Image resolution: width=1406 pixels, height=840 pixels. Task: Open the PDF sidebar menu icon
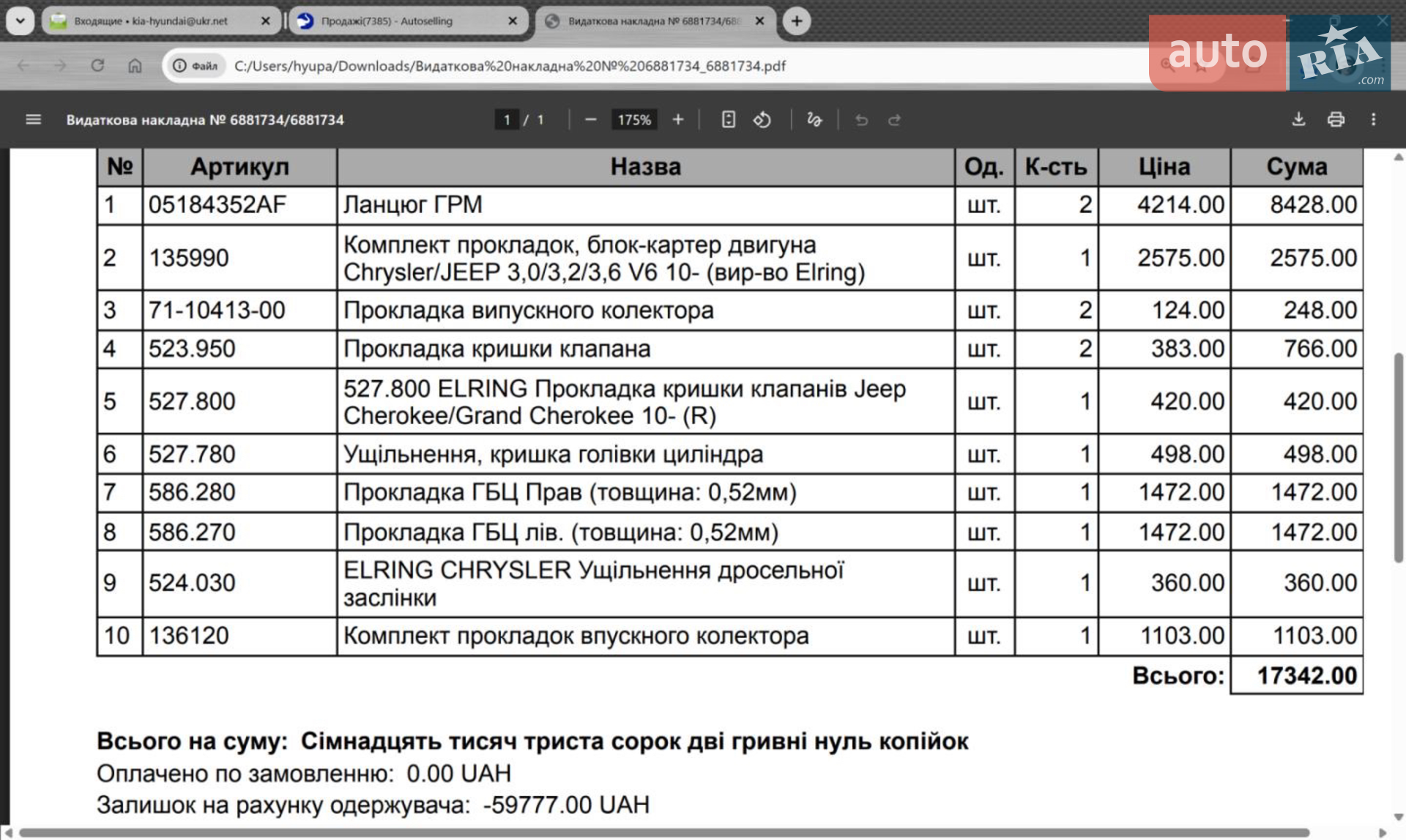coord(33,119)
